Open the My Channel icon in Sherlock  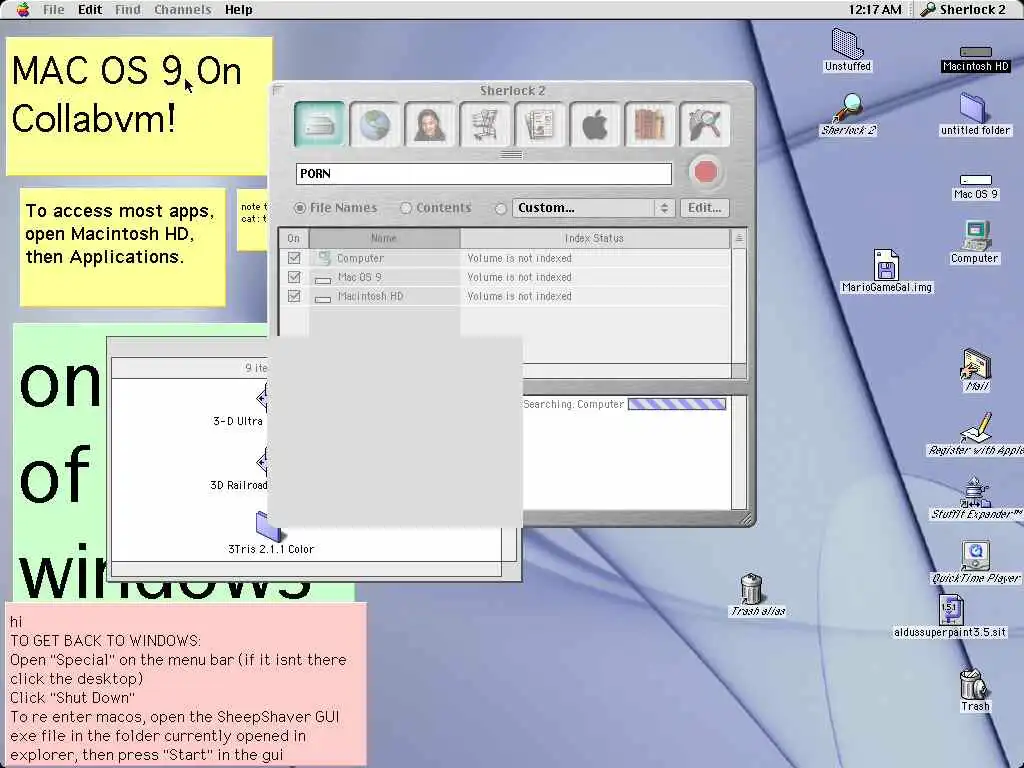[704, 124]
